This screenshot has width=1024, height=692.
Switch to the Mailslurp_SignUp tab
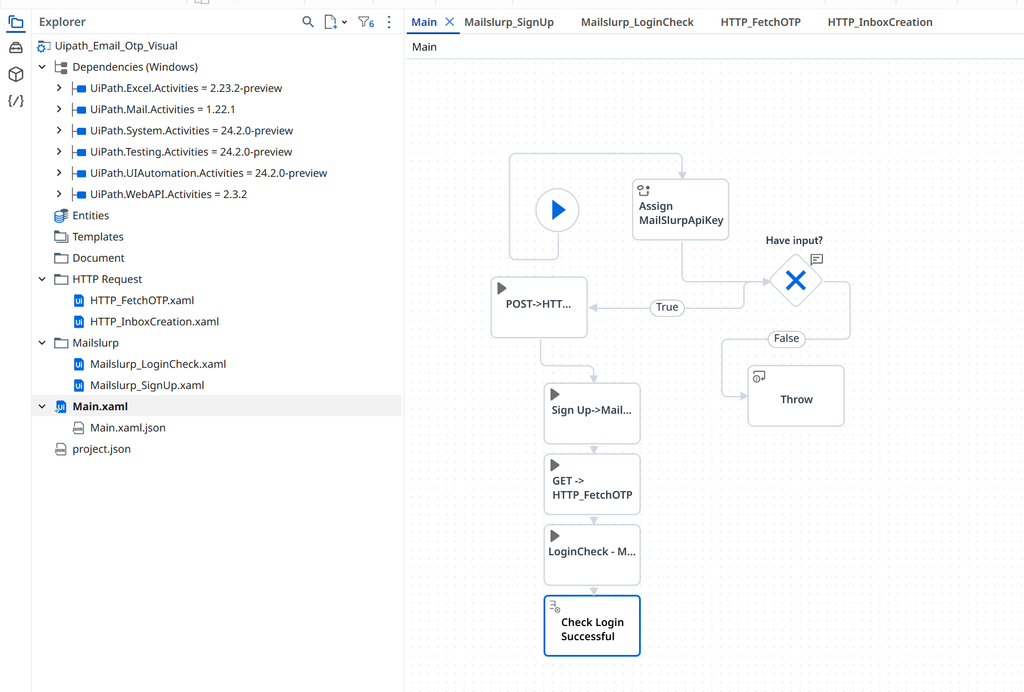click(509, 22)
